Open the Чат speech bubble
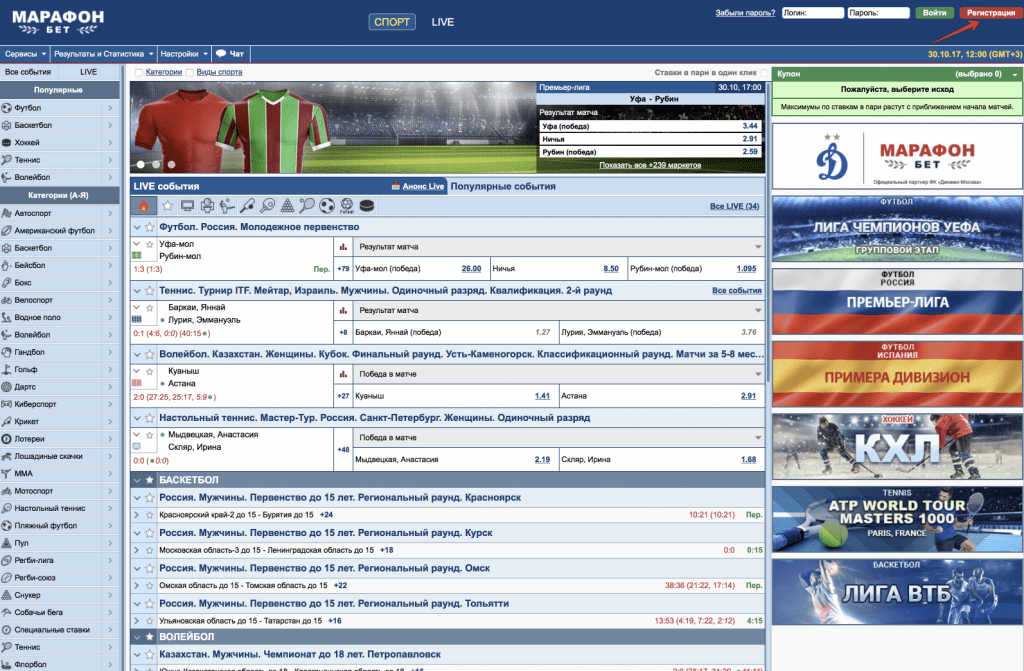 click(230, 53)
